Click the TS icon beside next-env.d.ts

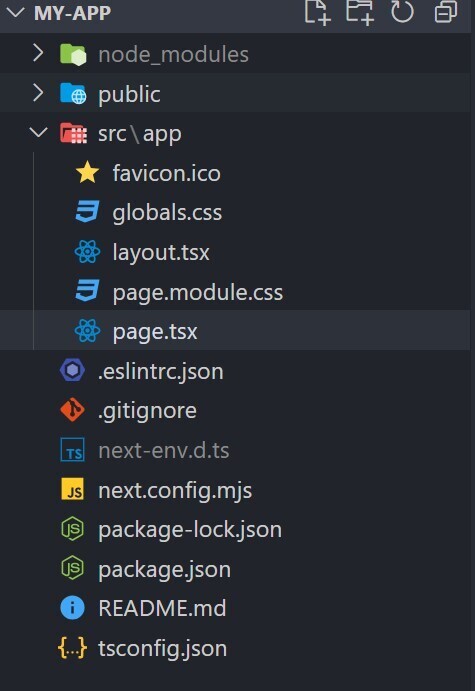pyautogui.click(x=72, y=450)
